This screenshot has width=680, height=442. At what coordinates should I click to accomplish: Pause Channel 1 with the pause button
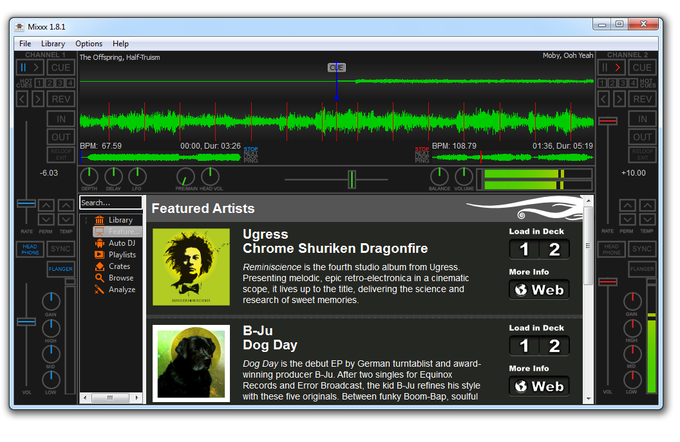pos(23,68)
